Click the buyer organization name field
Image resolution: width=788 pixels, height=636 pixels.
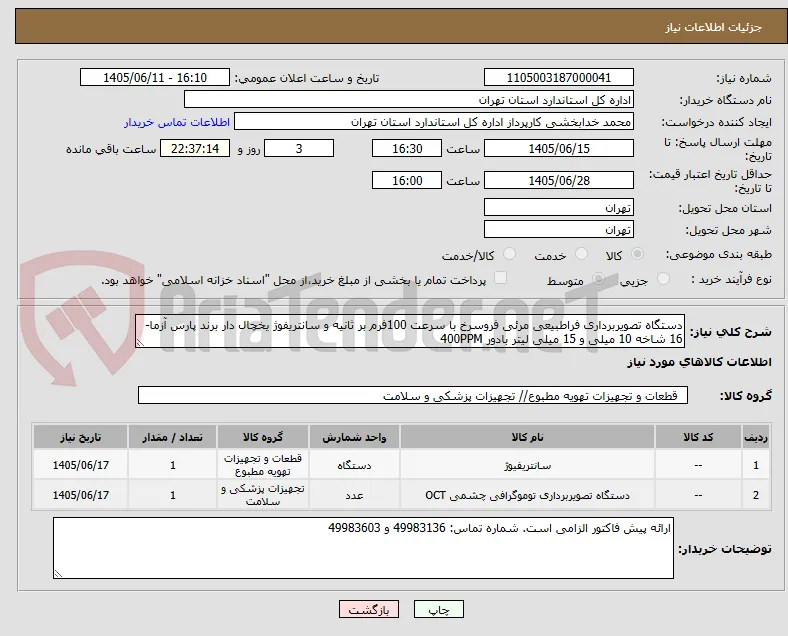click(x=409, y=99)
